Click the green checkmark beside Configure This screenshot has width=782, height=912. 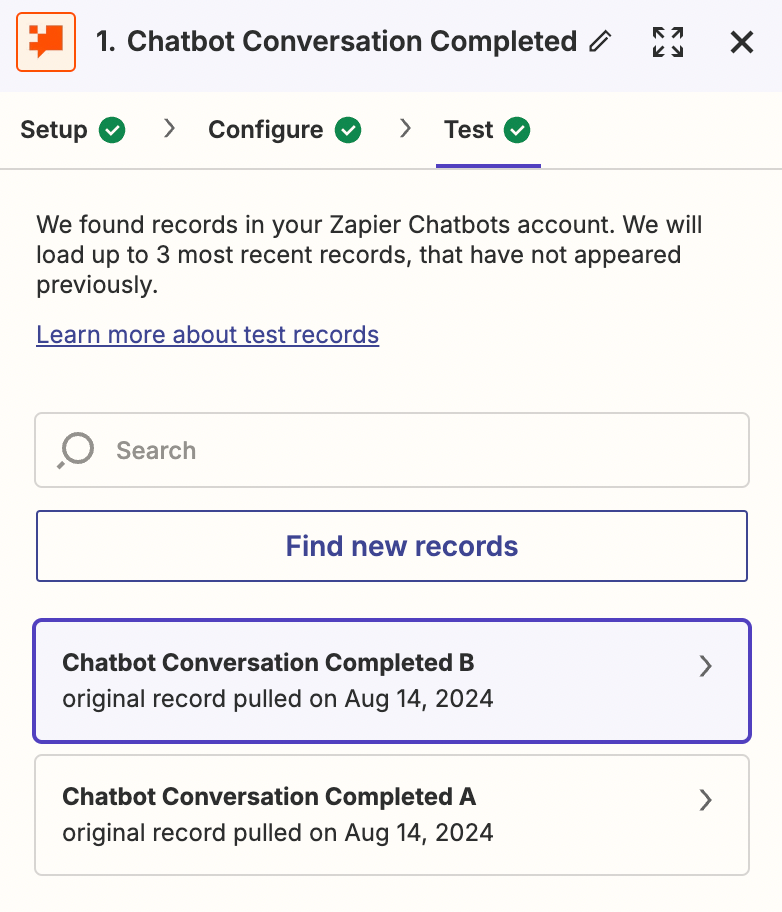348,130
